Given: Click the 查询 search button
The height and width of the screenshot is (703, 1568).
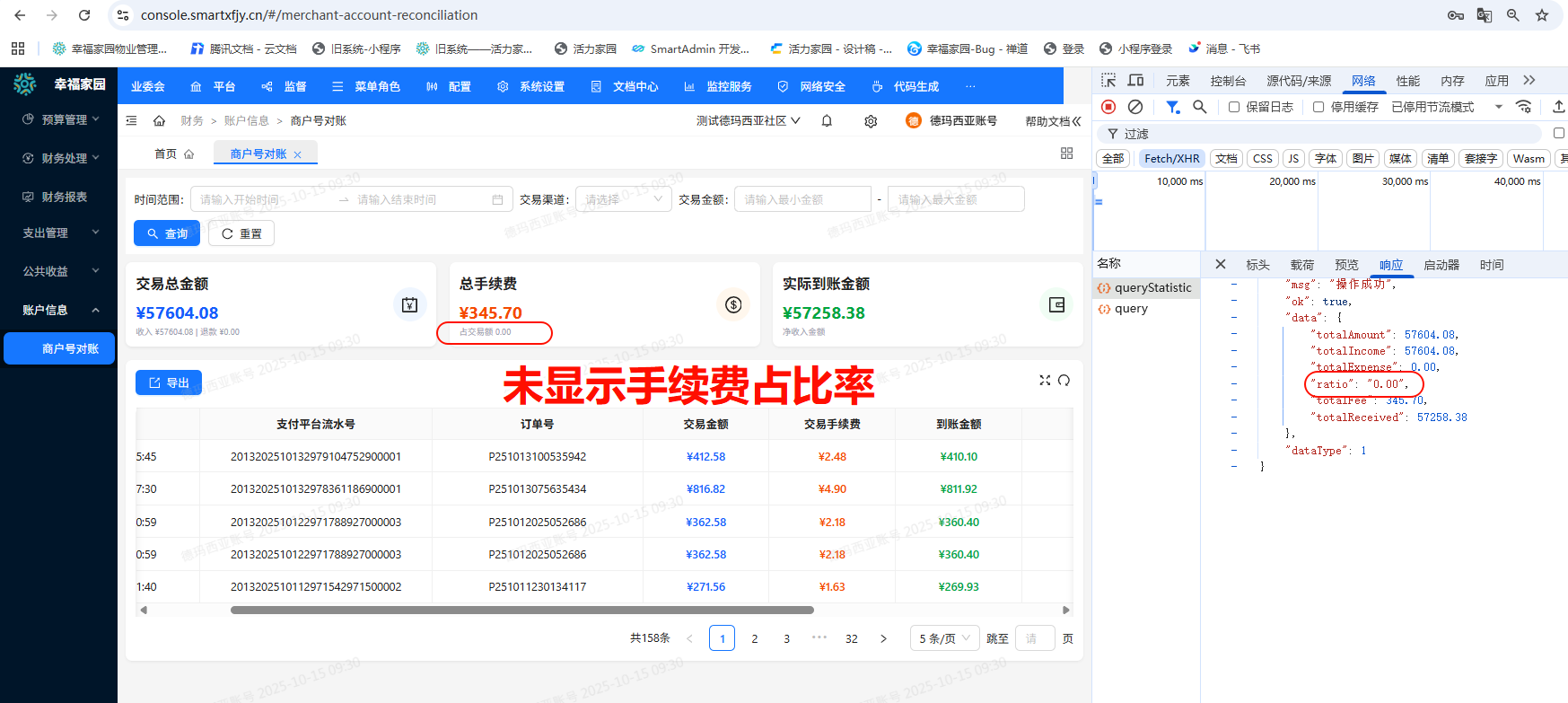Looking at the screenshot, I should 167,233.
